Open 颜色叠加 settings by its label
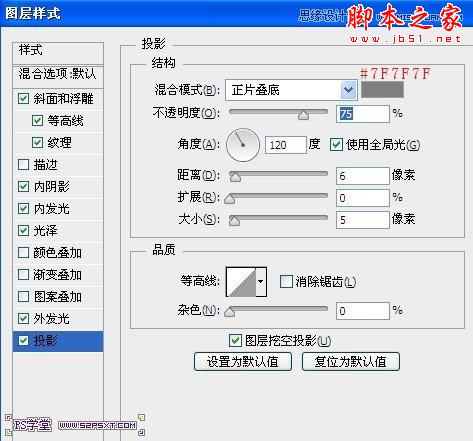The width and height of the screenshot is (473, 441). 57,253
